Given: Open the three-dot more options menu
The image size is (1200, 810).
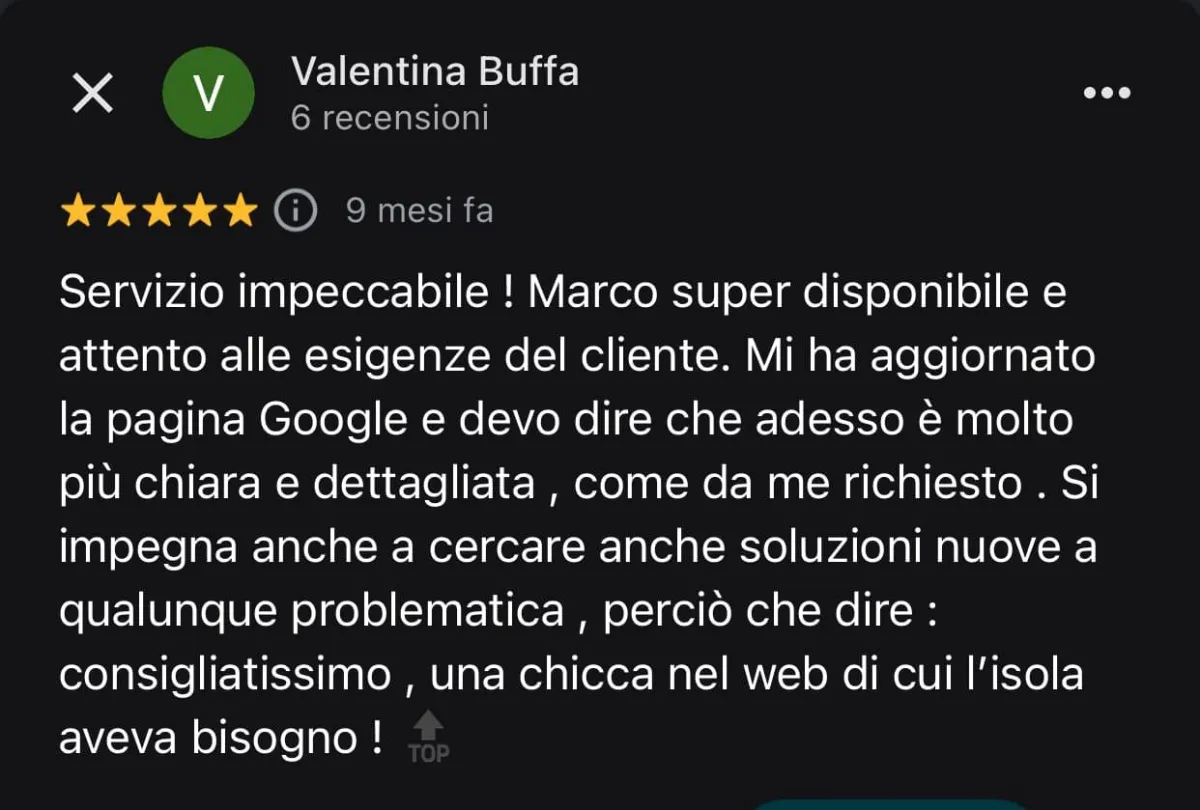Looking at the screenshot, I should [x=1107, y=93].
